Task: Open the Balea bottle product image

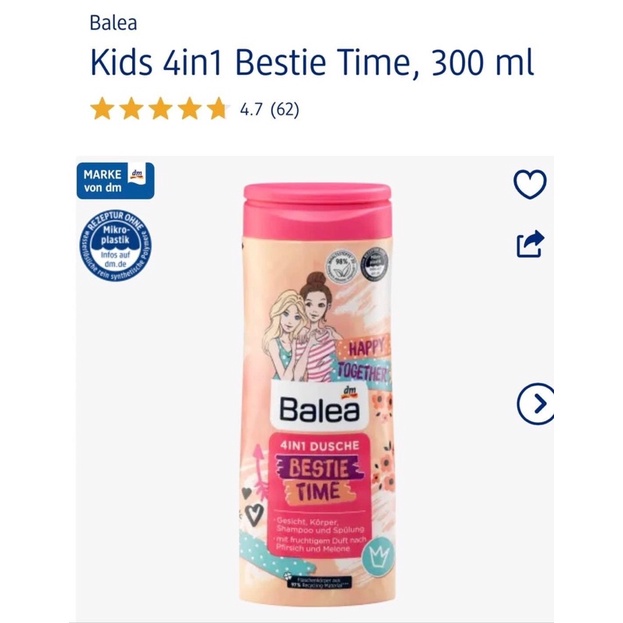Action: pyautogui.click(x=318, y=393)
